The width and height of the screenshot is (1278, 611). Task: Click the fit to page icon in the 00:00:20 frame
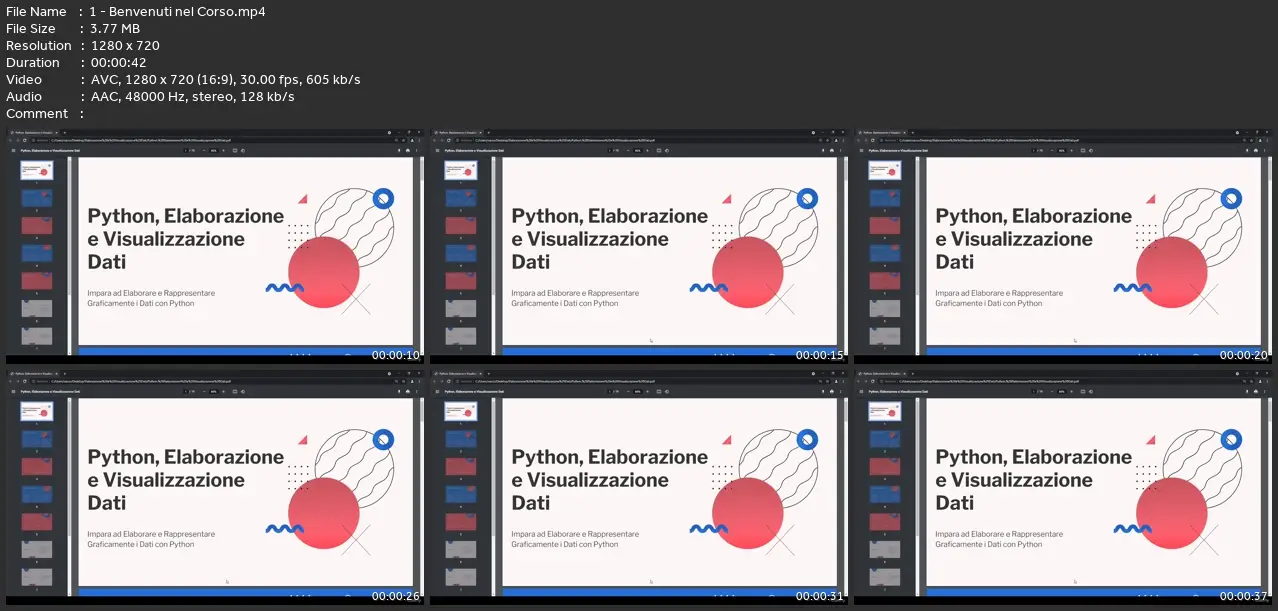(x=1082, y=151)
